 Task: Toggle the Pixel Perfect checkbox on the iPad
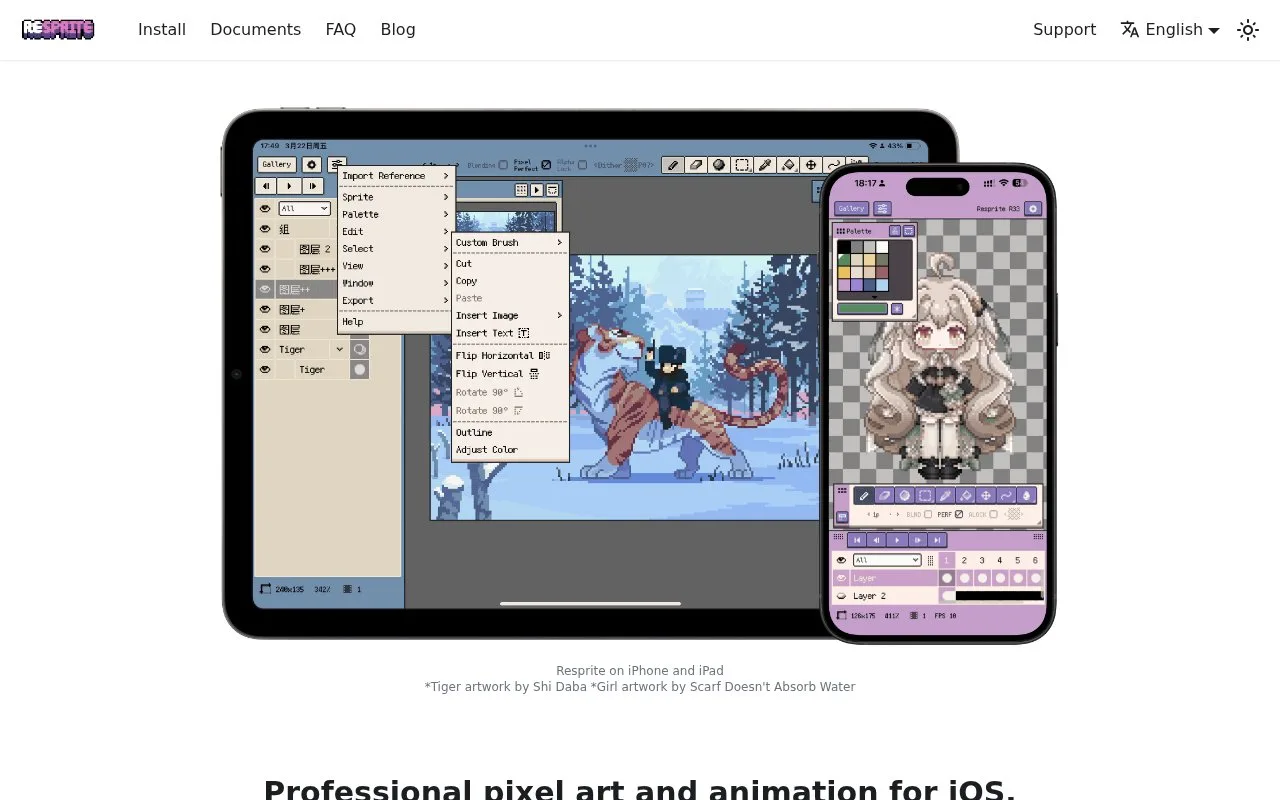(x=546, y=165)
